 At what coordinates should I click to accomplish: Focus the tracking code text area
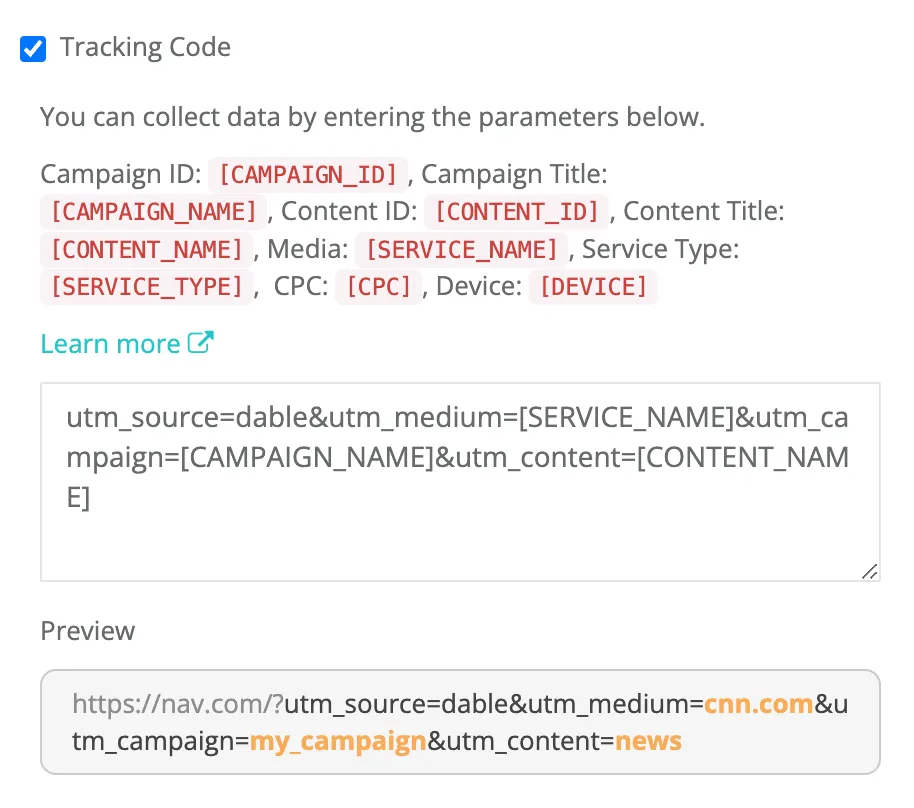pyautogui.click(x=460, y=520)
